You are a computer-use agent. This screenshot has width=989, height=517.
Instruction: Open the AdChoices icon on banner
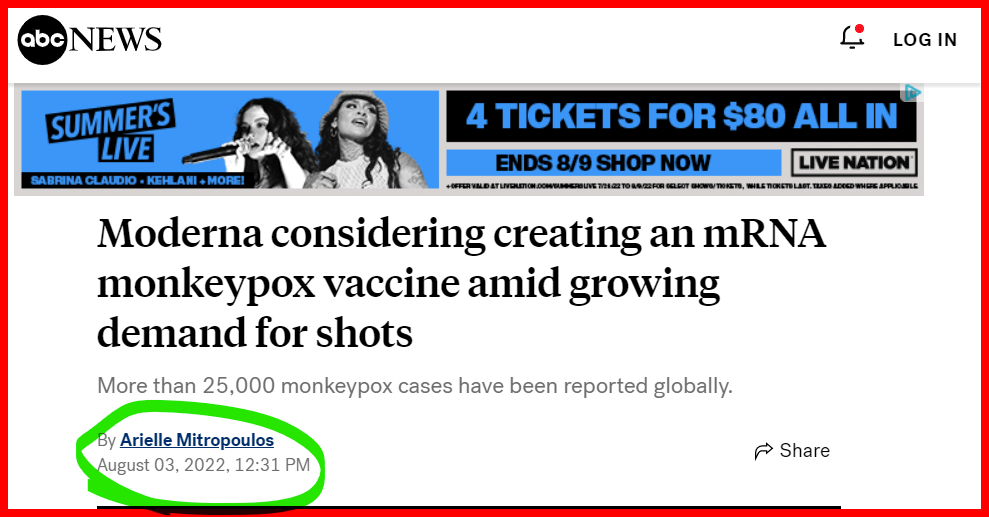912,92
